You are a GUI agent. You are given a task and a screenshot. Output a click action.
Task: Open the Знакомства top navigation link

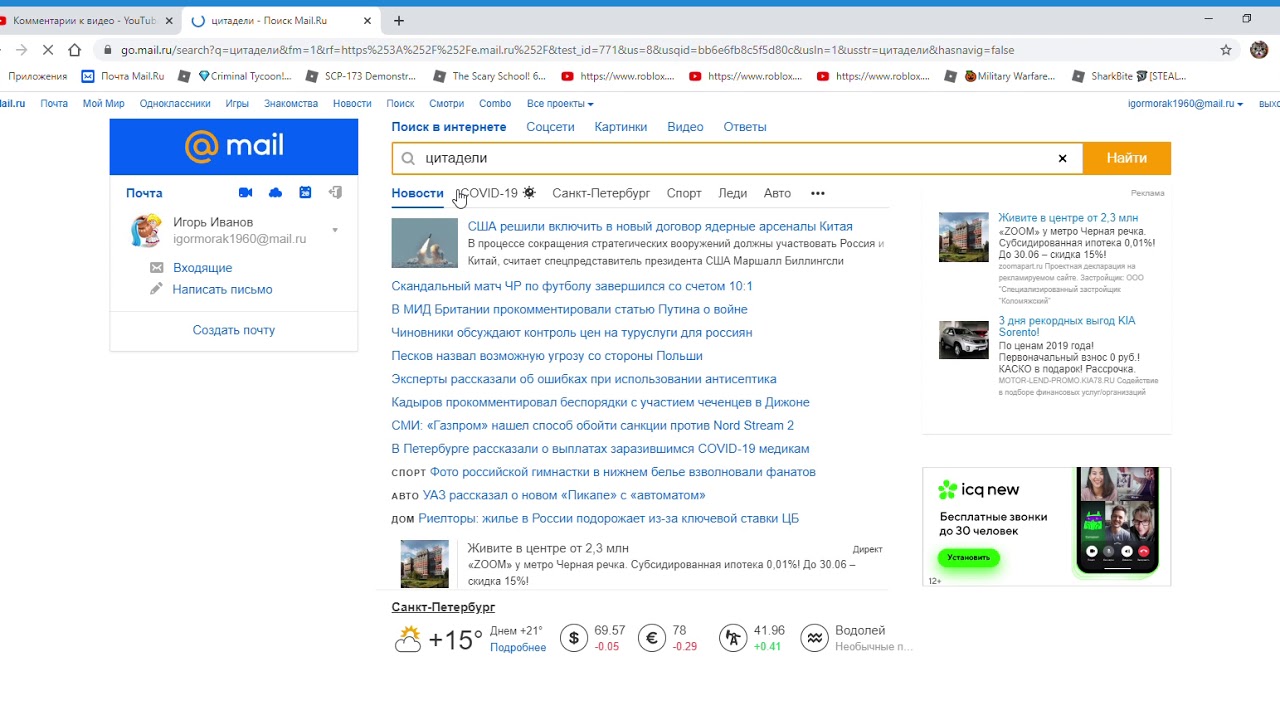point(291,104)
